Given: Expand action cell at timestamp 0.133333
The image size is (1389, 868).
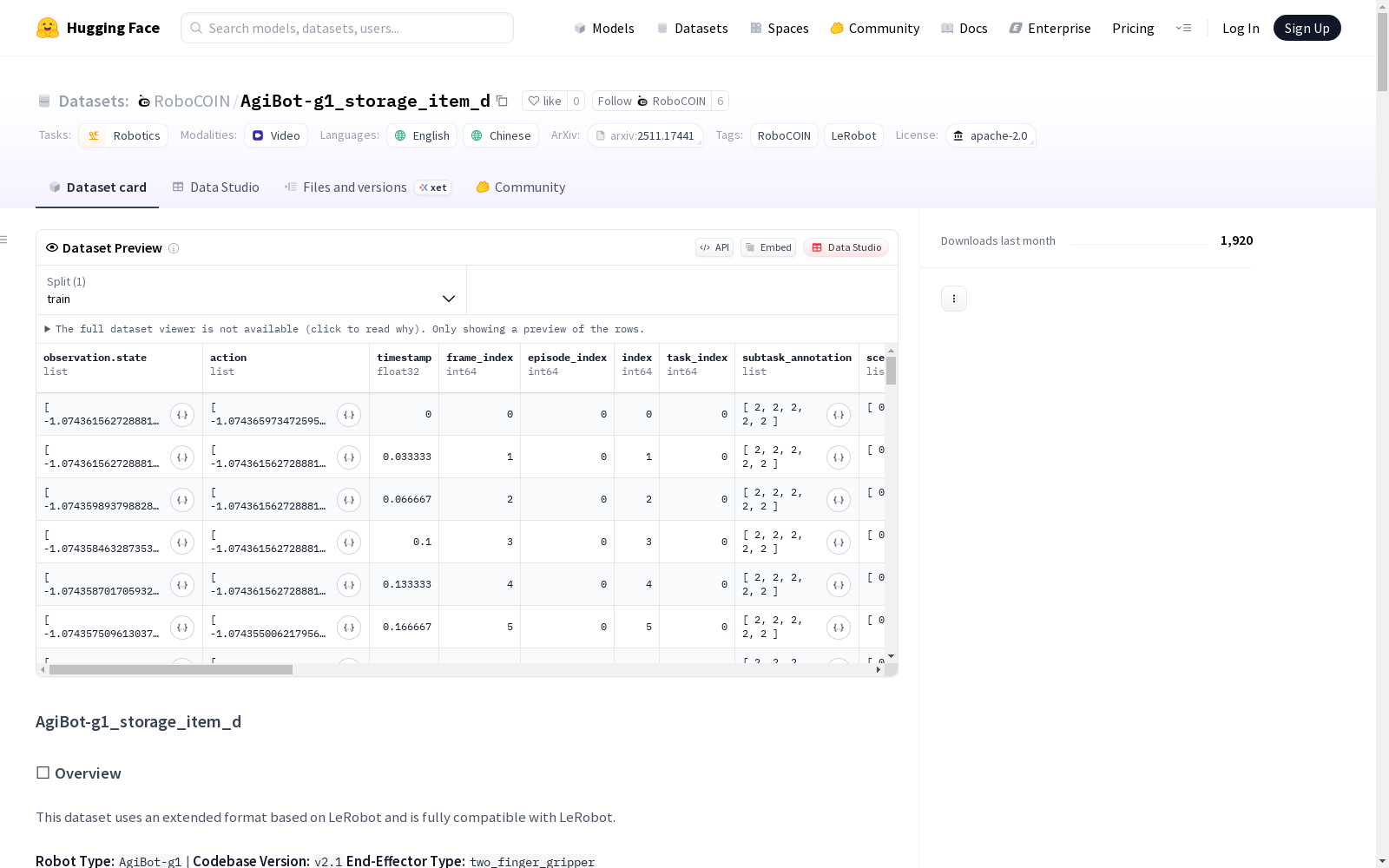Looking at the screenshot, I should pos(349,585).
